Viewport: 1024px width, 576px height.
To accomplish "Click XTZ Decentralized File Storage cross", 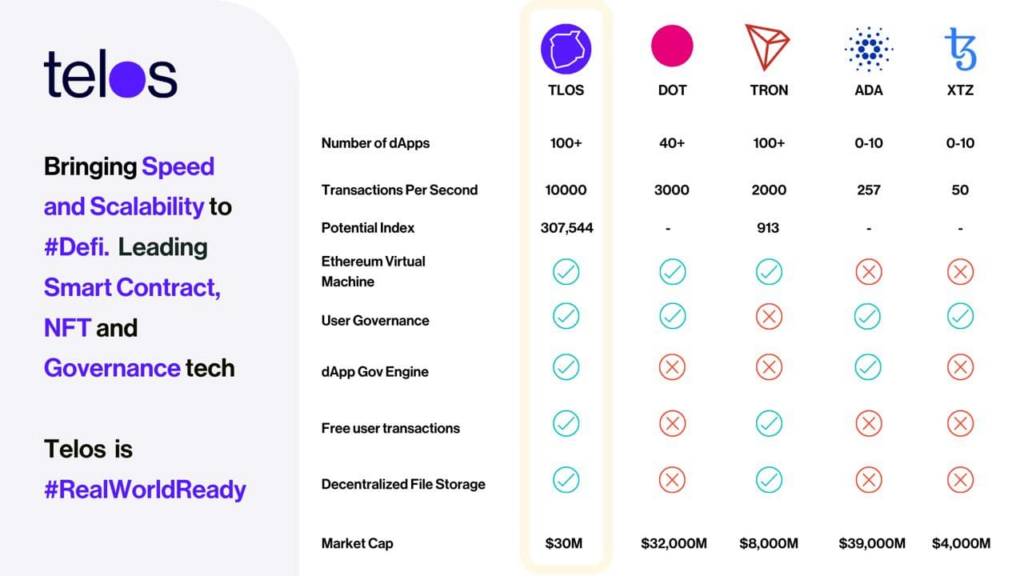I will [x=960, y=480].
